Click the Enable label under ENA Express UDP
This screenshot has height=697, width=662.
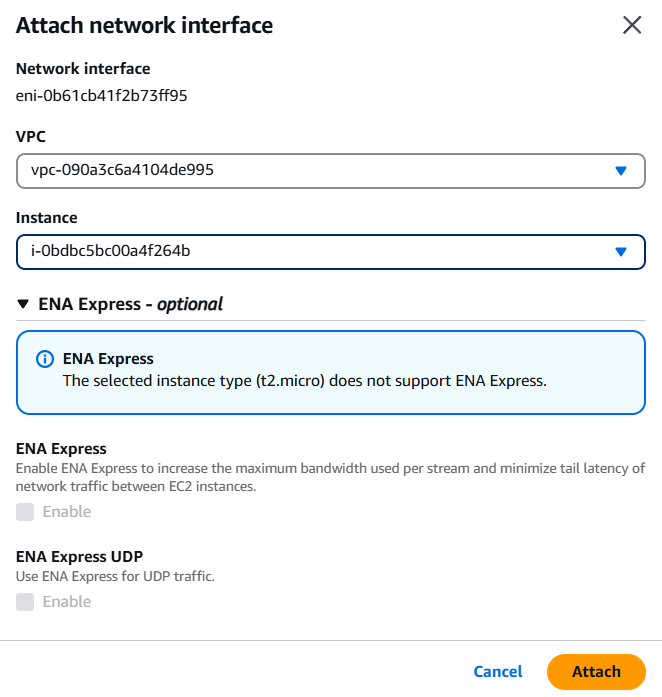(67, 602)
